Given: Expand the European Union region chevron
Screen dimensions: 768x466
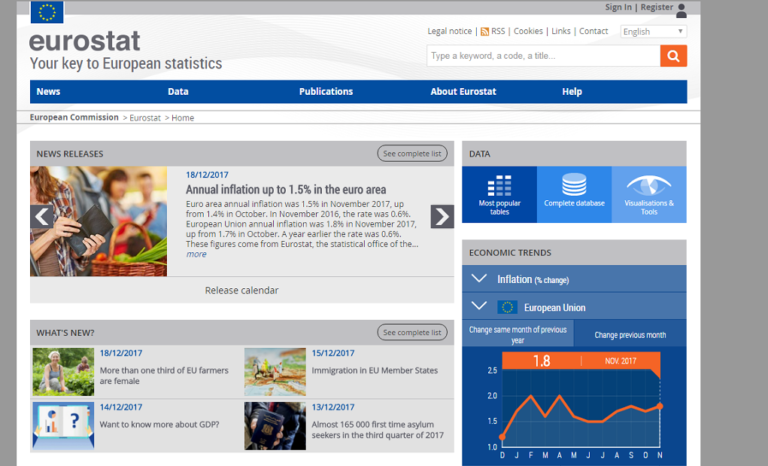Looking at the screenshot, I should click(479, 307).
